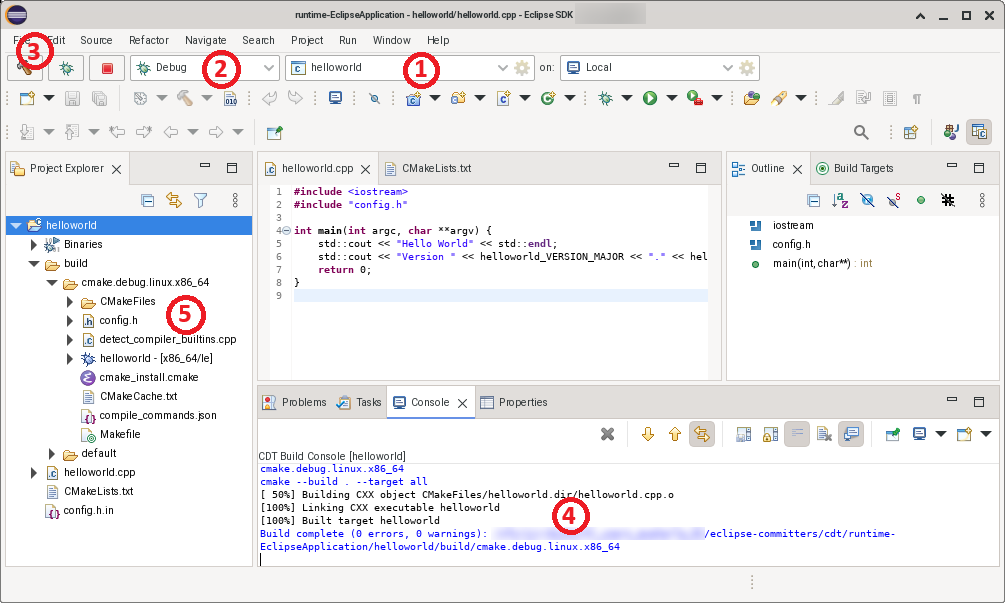The image size is (1005, 603).
Task: Toggle Hide Static Members in Outline
Action: (x=893, y=201)
